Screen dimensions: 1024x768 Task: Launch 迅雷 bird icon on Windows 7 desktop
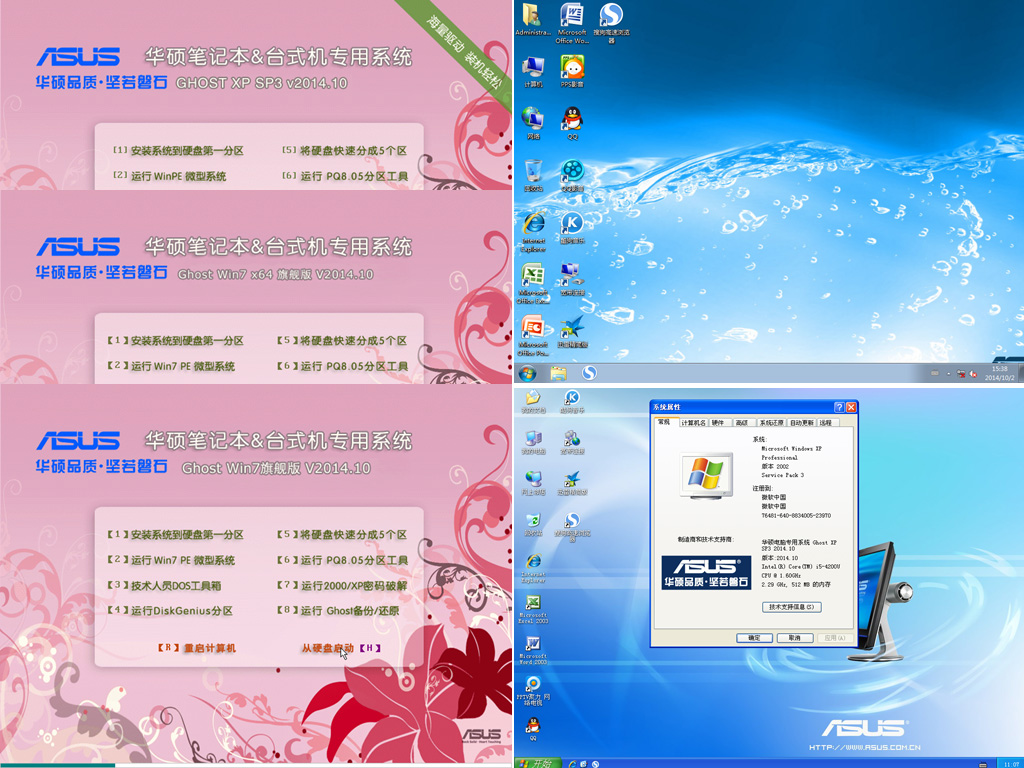(572, 332)
